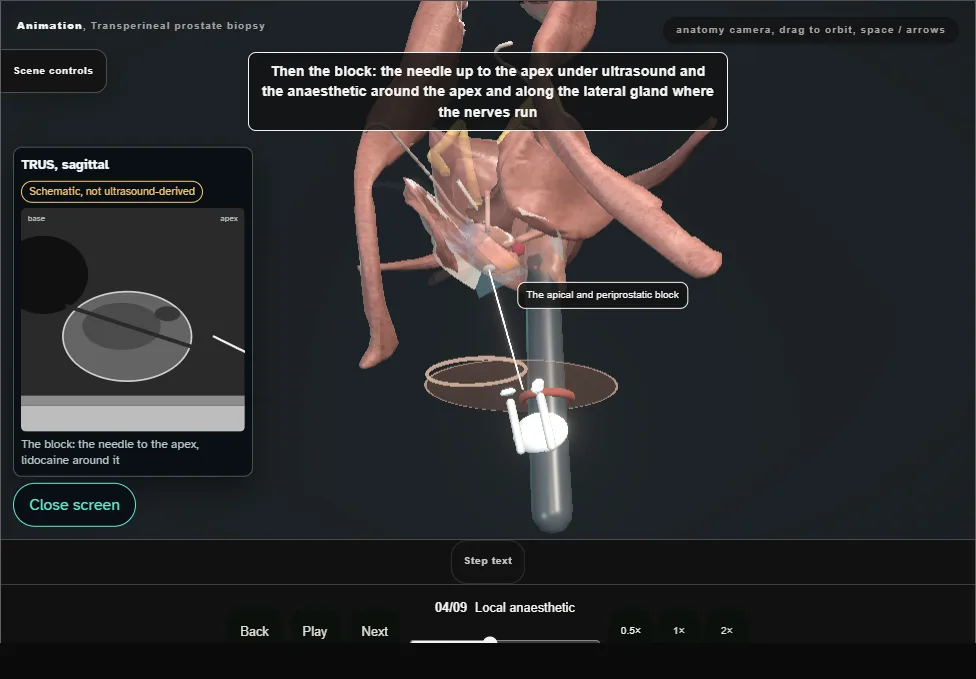Click the 'base' label in schematic
976x679 pixels.
[x=36, y=218]
